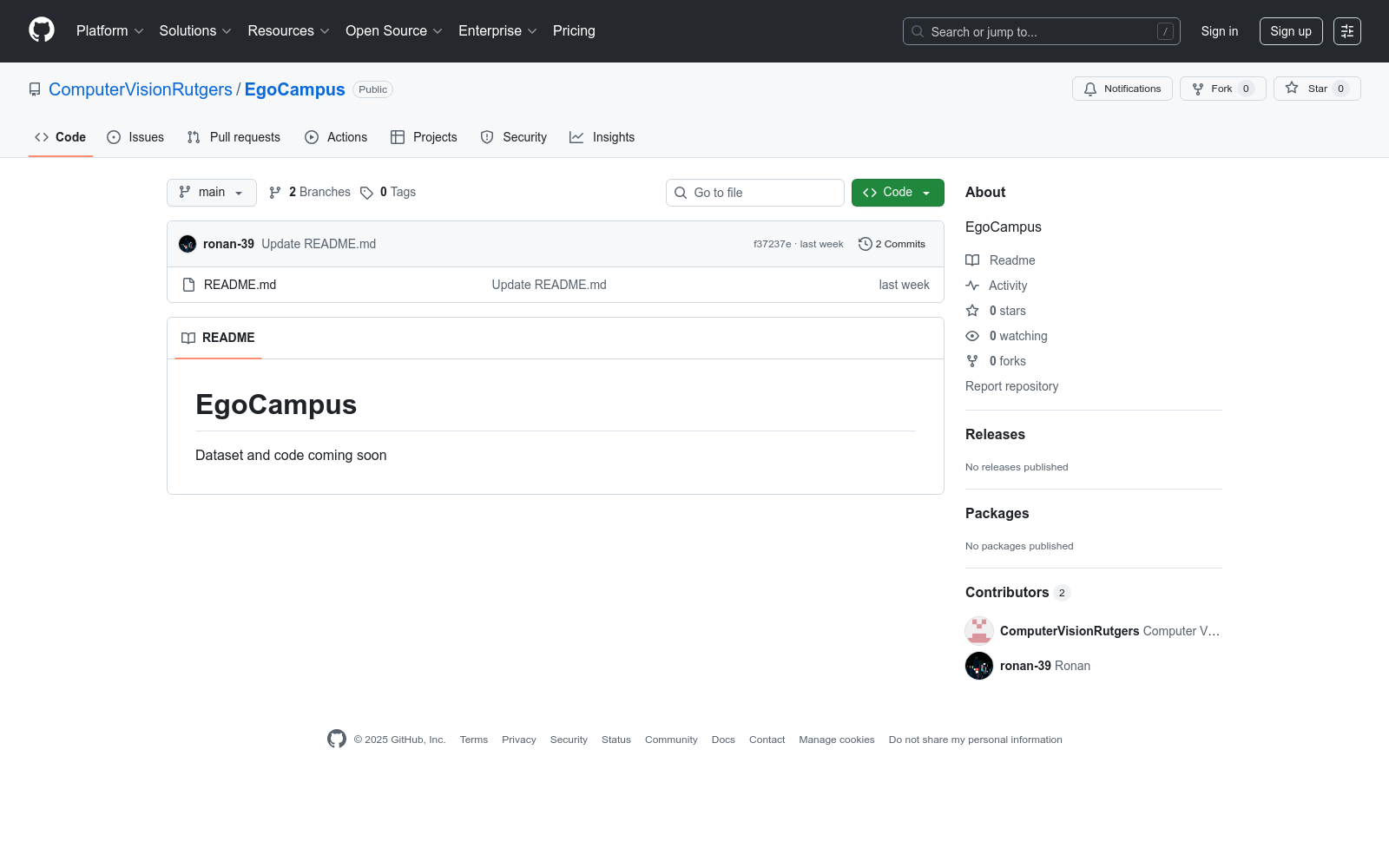Click ronan-39 avatar in commit row
Screen dimensions: 1389x868
coord(188,244)
